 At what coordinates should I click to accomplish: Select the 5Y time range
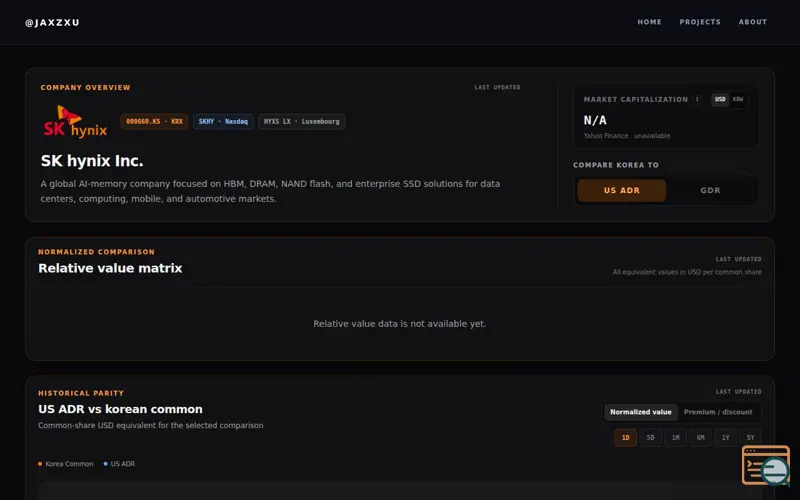(x=751, y=438)
